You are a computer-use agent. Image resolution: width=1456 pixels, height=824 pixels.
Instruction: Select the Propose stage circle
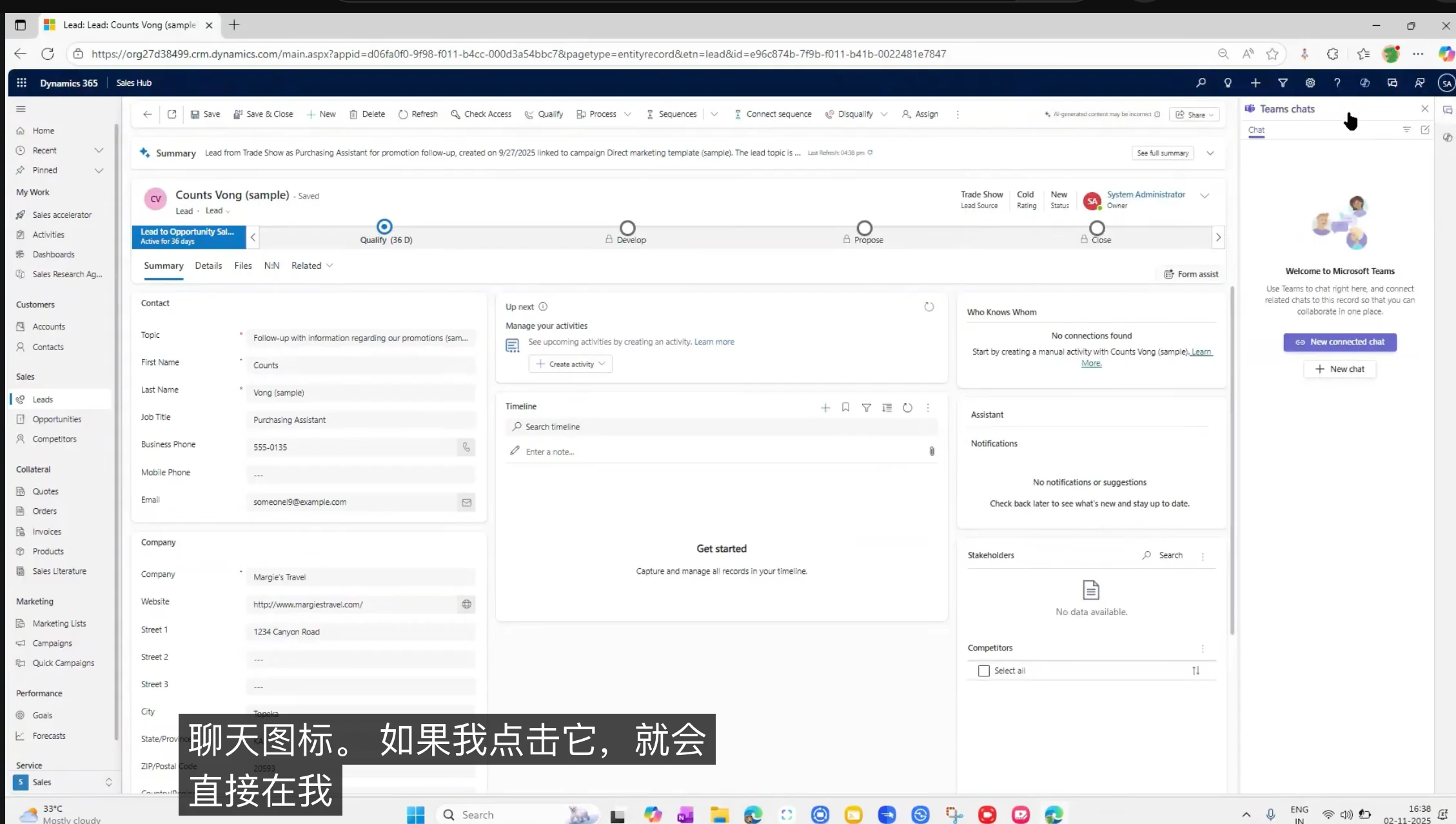(865, 228)
